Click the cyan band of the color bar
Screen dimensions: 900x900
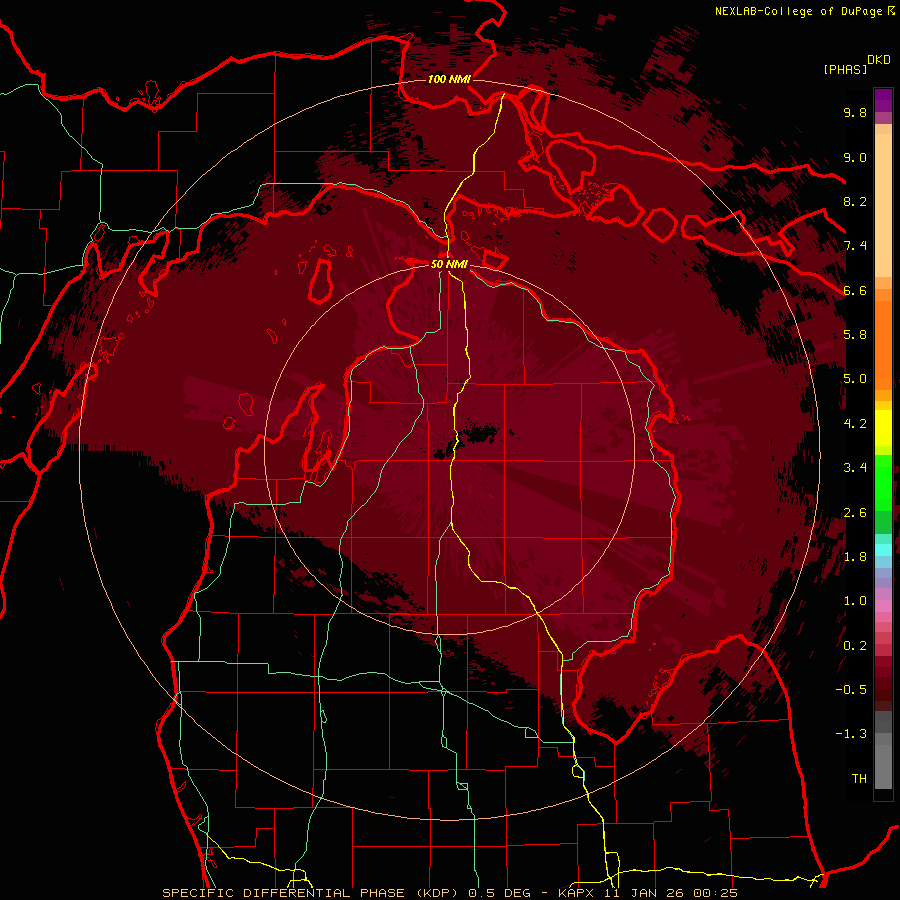coord(883,549)
